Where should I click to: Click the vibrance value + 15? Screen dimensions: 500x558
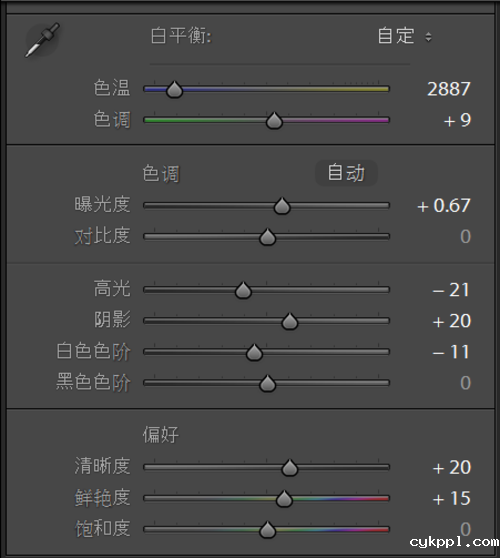(x=452, y=498)
